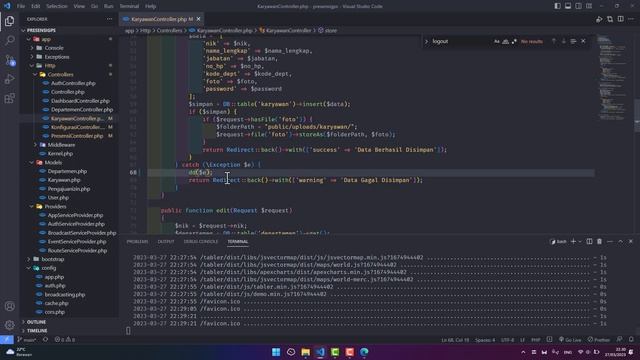
Task: Open AuthController.php in explorer
Action: 73,83
